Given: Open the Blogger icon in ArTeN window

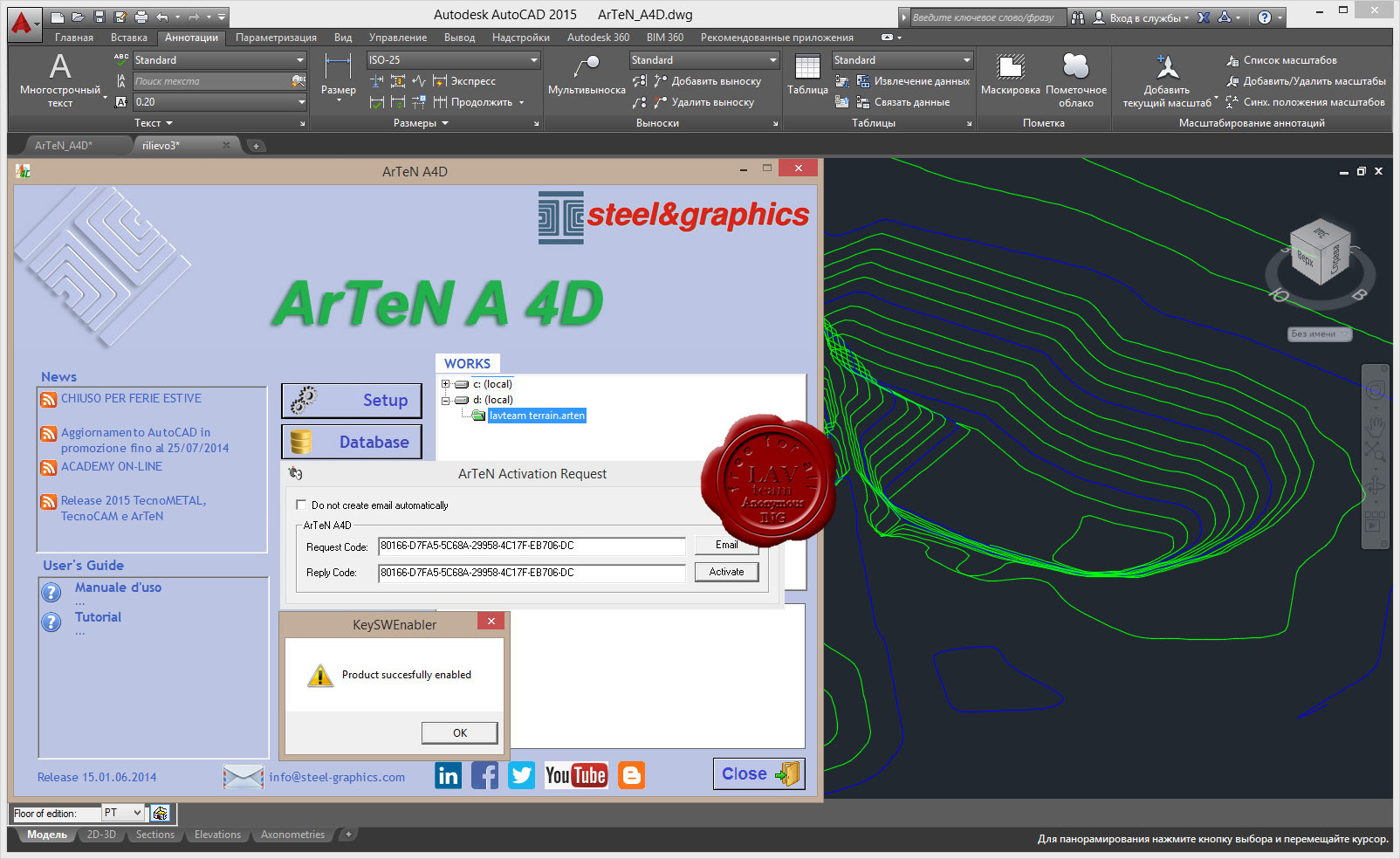Looking at the screenshot, I should tap(631, 775).
